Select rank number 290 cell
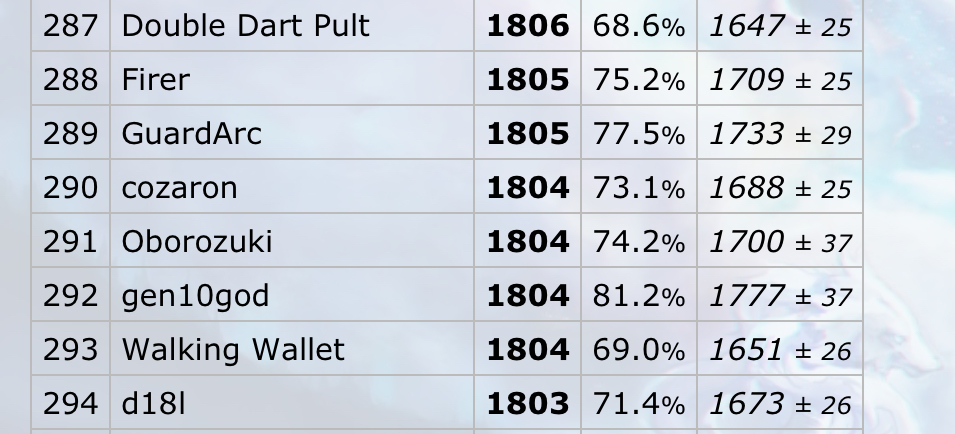Image resolution: width=955 pixels, height=434 pixels. pyautogui.click(x=71, y=186)
